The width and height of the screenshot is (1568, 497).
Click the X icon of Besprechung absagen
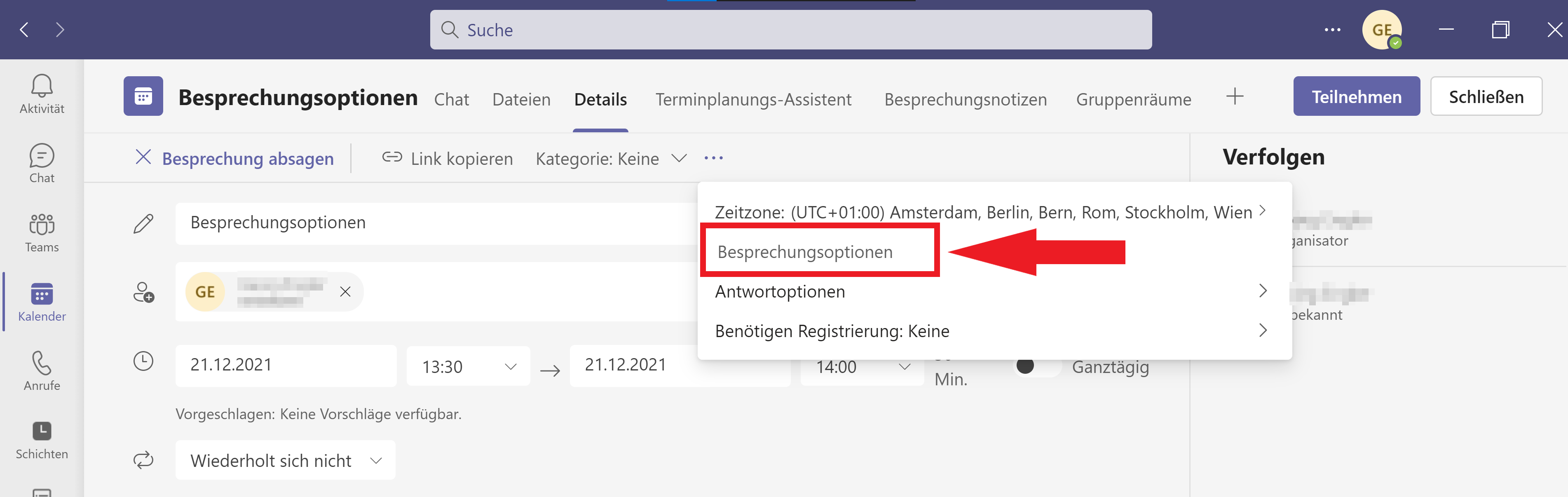(x=143, y=157)
